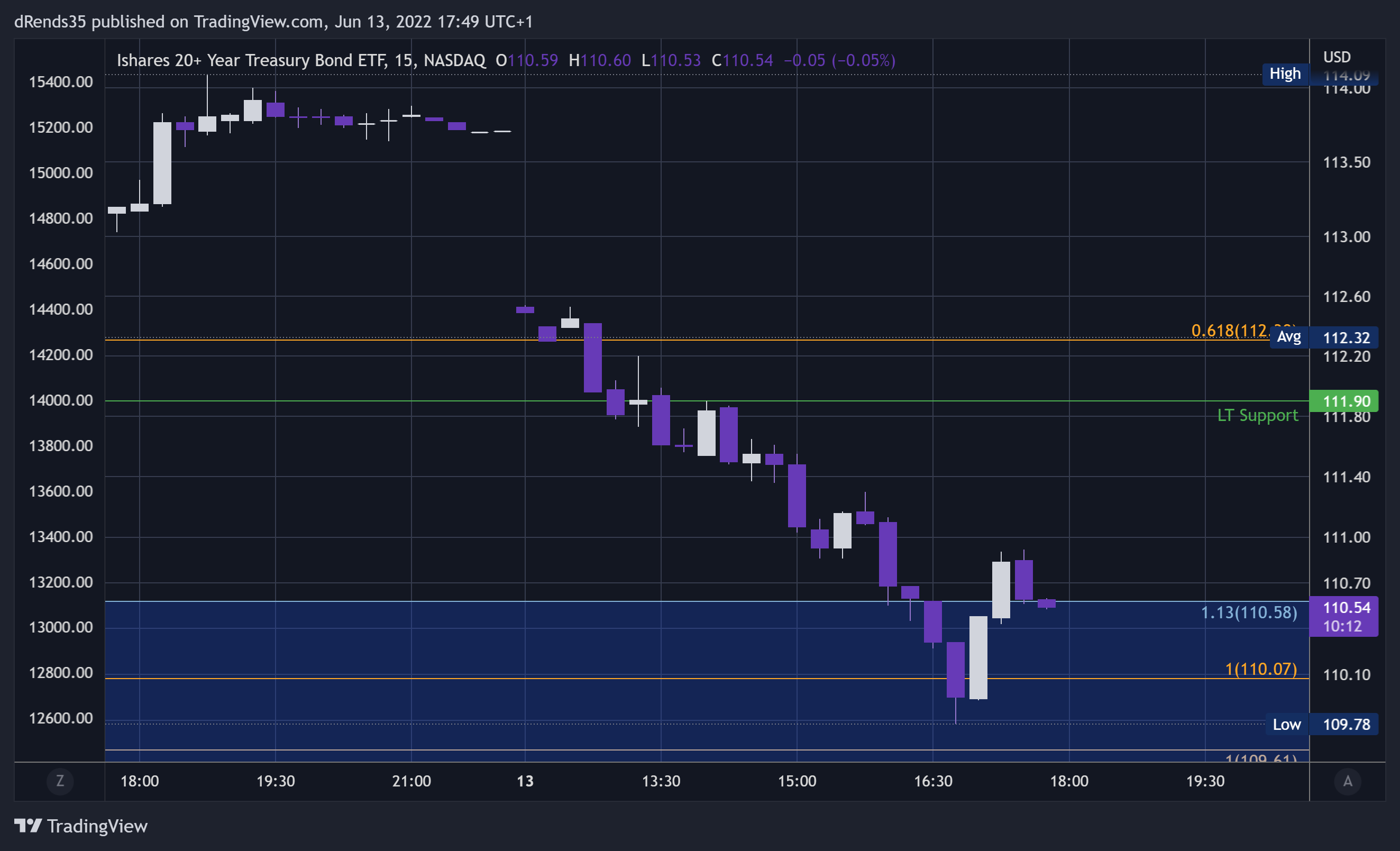Click the 1.13(110.58) Fibonacci label
The height and width of the screenshot is (851, 1400).
coord(1249,612)
